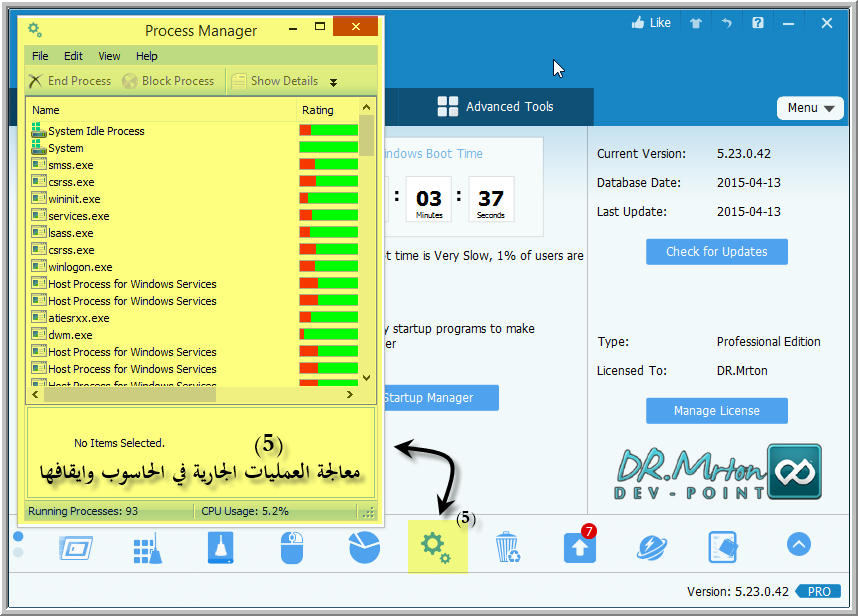Open the grid and broom cleaner tool
Image resolution: width=858 pixels, height=616 pixels.
pyautogui.click(x=148, y=548)
